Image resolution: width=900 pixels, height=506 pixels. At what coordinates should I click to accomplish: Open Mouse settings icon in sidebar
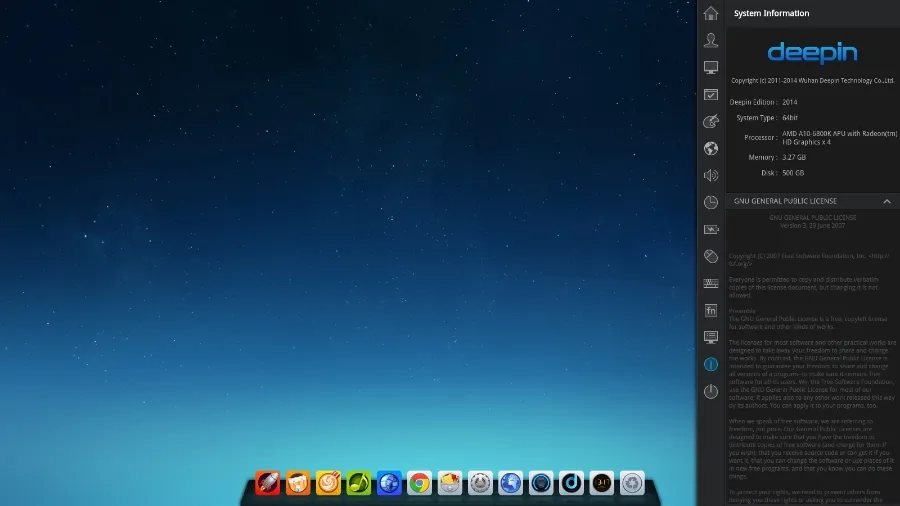711,257
